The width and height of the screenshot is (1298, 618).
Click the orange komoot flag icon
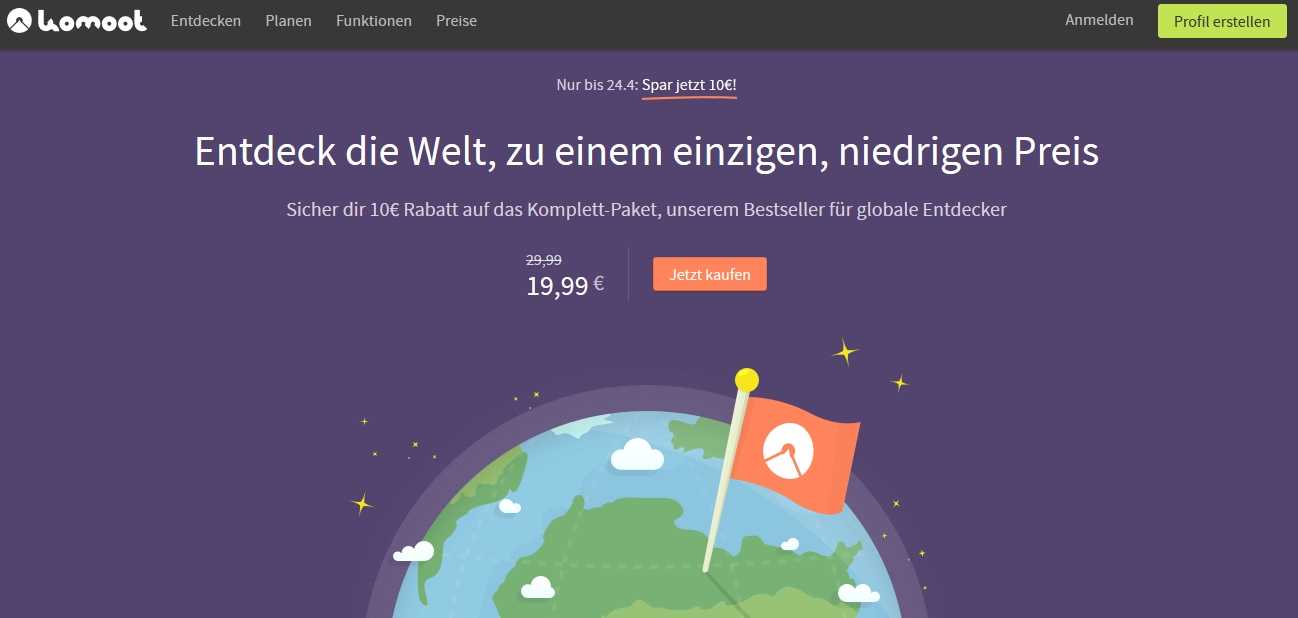pos(801,453)
